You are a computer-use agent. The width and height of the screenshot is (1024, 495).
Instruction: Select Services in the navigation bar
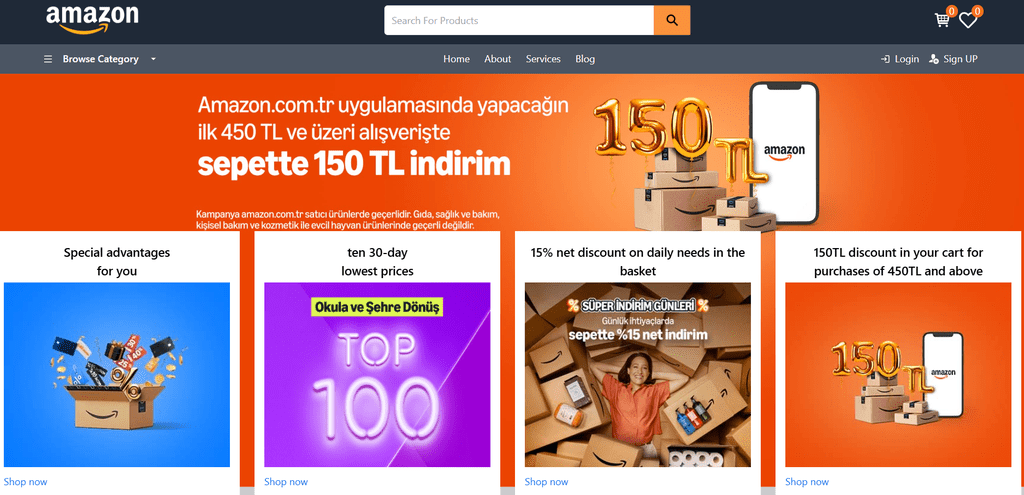(x=543, y=59)
